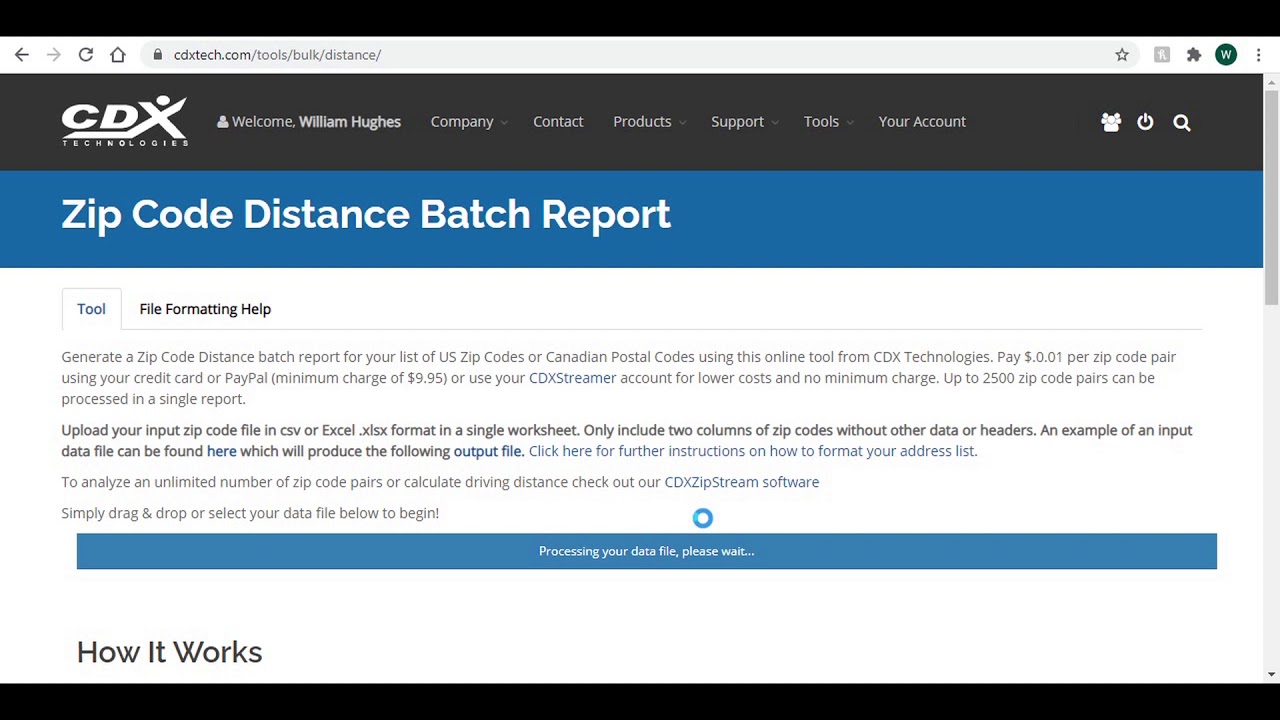Viewport: 1280px width, 720px height.
Task: Expand the Support dropdown menu
Action: (745, 122)
